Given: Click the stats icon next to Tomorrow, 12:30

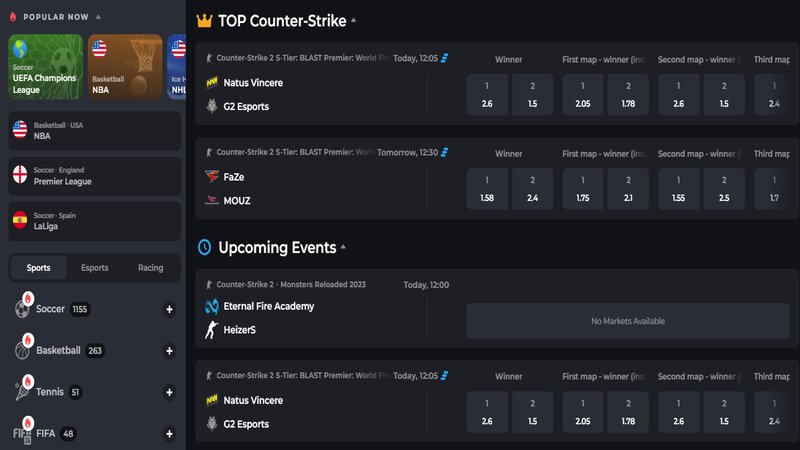Looking at the screenshot, I should pos(444,152).
